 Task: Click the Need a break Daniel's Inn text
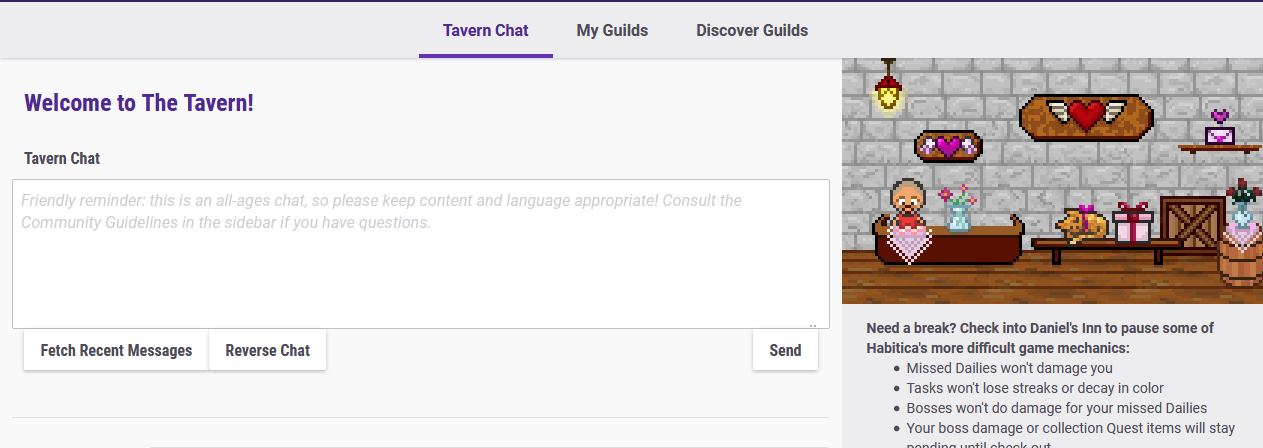(1040, 338)
